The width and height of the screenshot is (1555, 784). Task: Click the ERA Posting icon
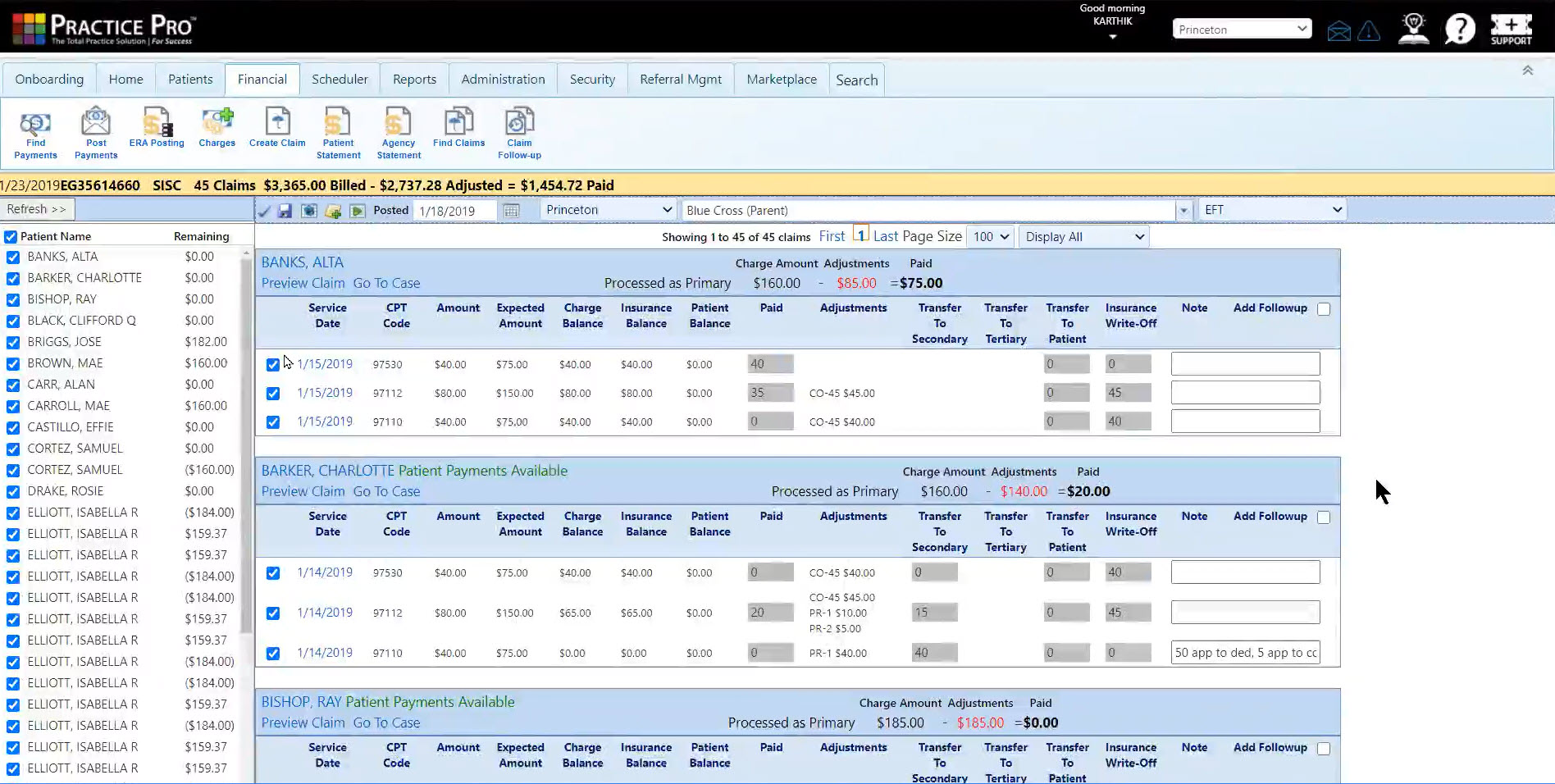click(x=157, y=127)
